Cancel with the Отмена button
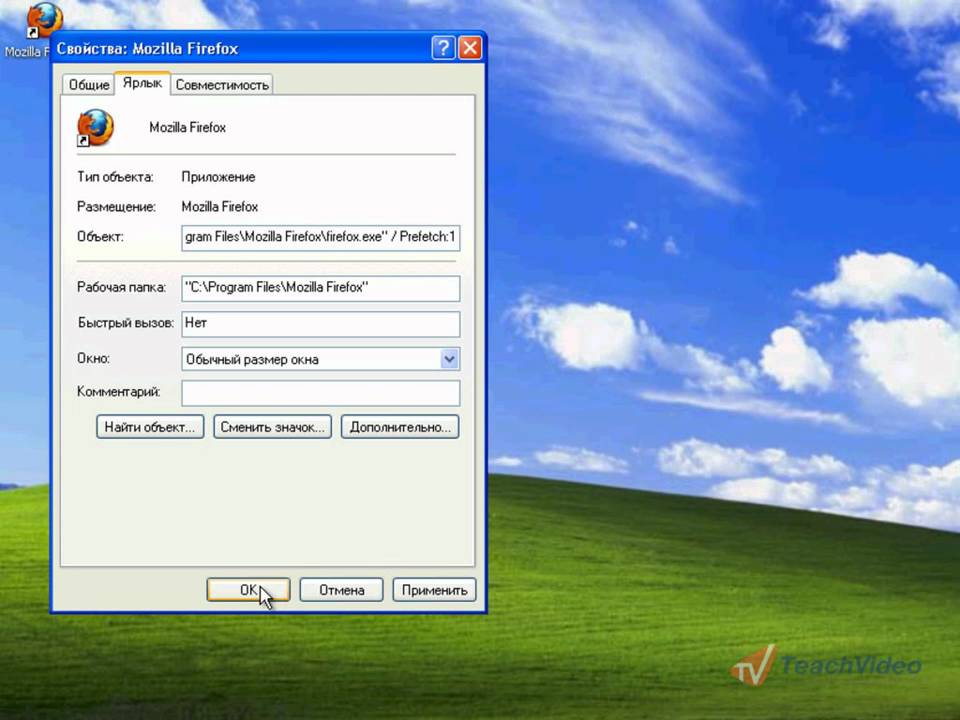 (342, 590)
